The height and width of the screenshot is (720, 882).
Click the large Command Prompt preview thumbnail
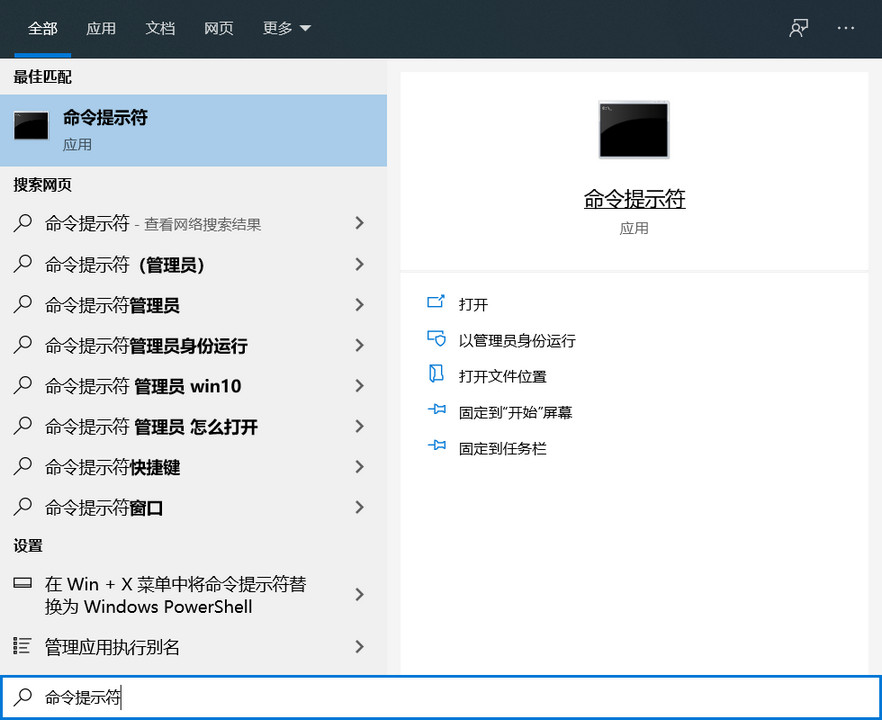[633, 130]
